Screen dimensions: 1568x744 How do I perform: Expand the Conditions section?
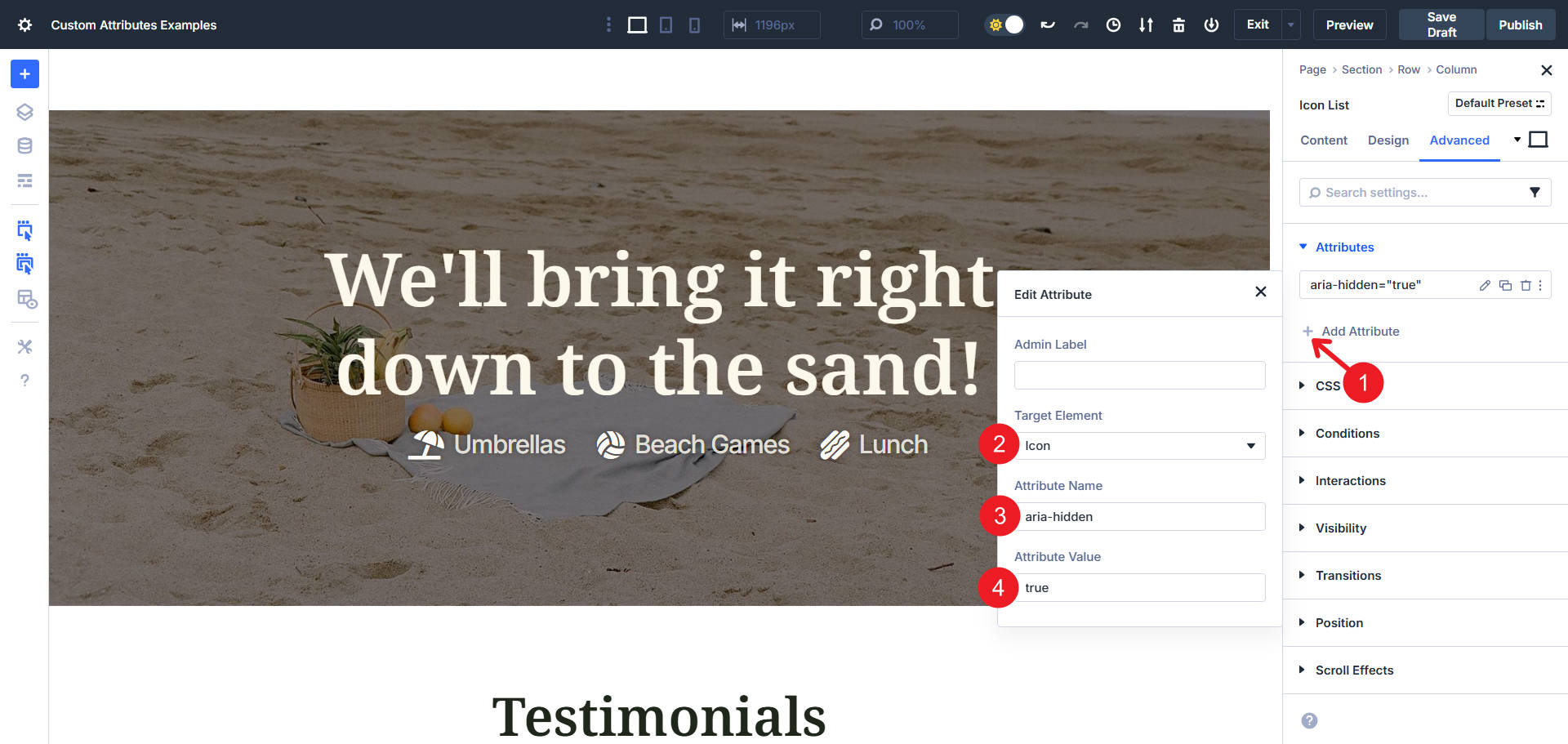click(1347, 434)
